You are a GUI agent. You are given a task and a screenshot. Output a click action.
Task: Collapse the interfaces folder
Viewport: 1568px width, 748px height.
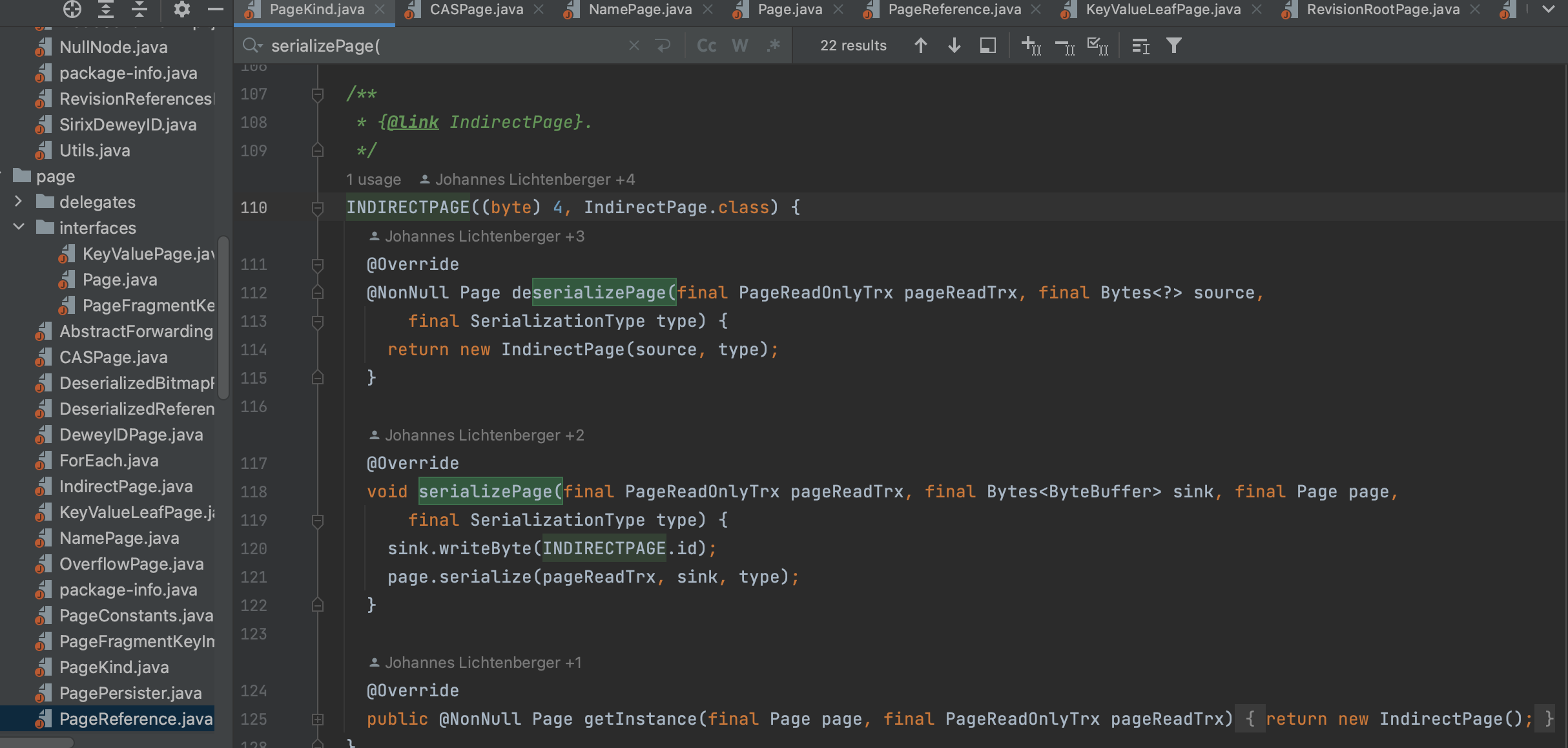click(x=18, y=228)
